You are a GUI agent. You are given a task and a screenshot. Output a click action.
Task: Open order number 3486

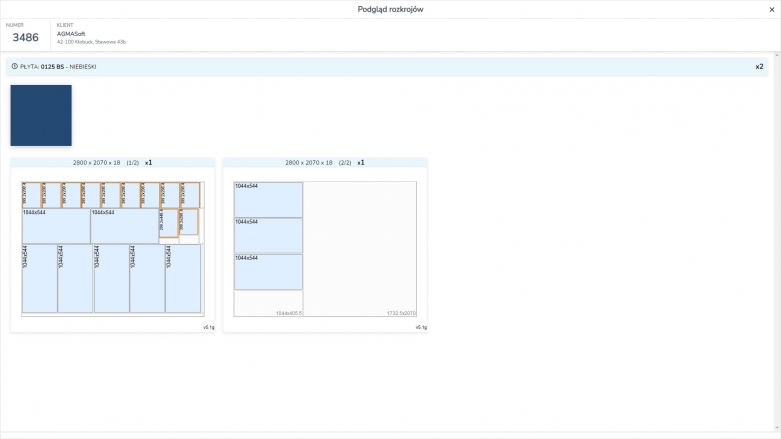pos(25,37)
